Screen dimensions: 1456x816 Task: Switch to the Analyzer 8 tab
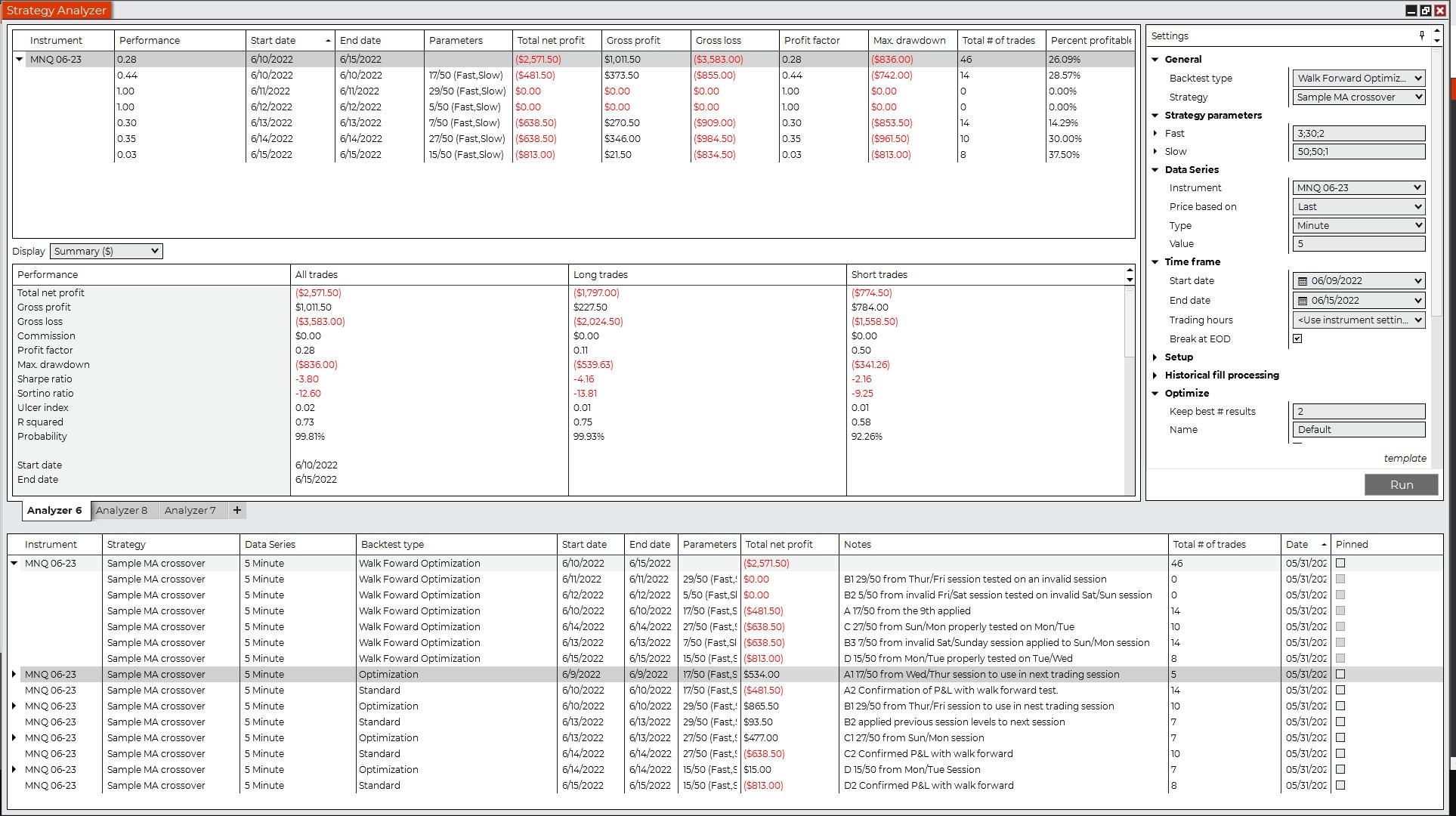coord(122,511)
